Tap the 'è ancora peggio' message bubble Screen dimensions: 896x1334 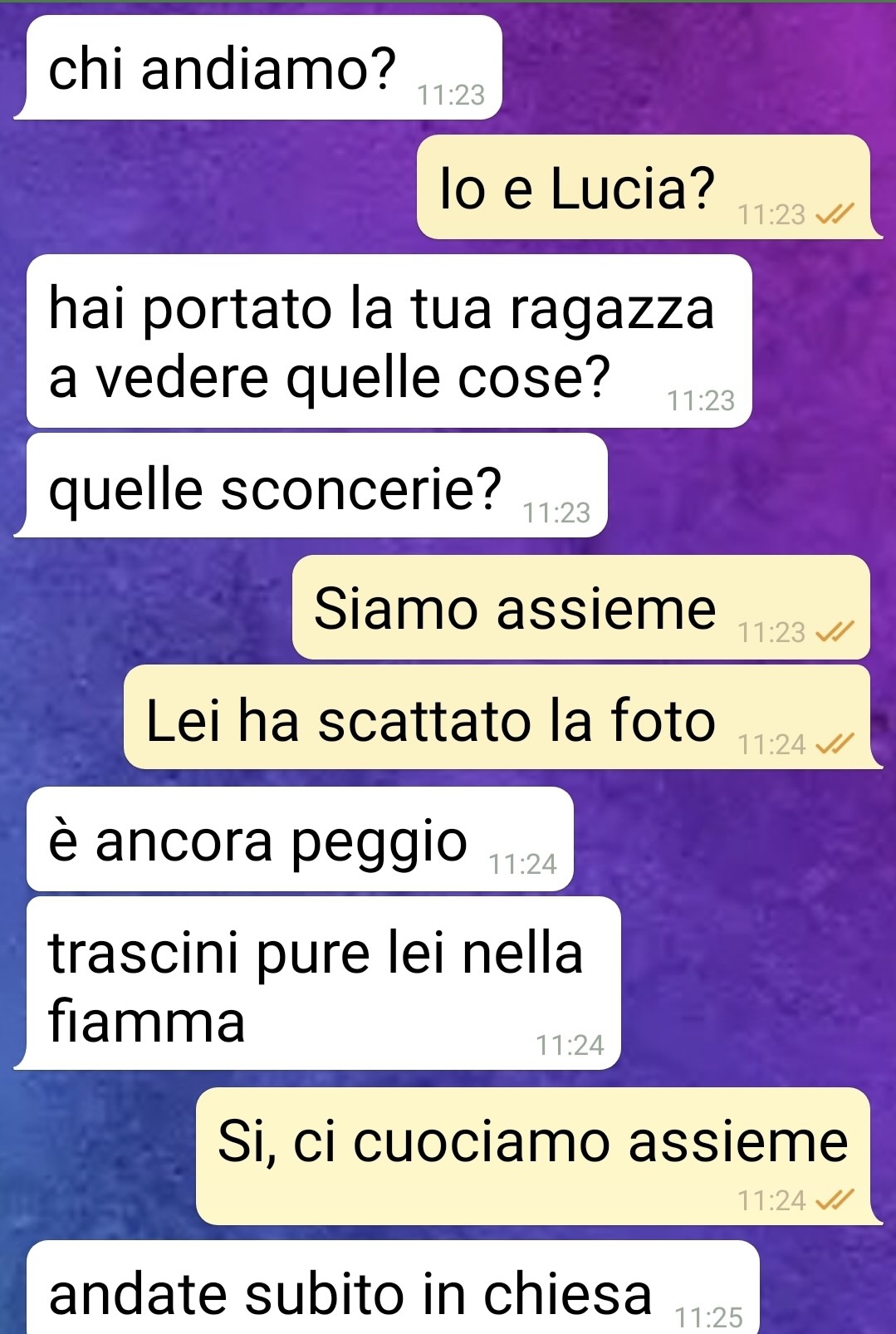point(300,839)
